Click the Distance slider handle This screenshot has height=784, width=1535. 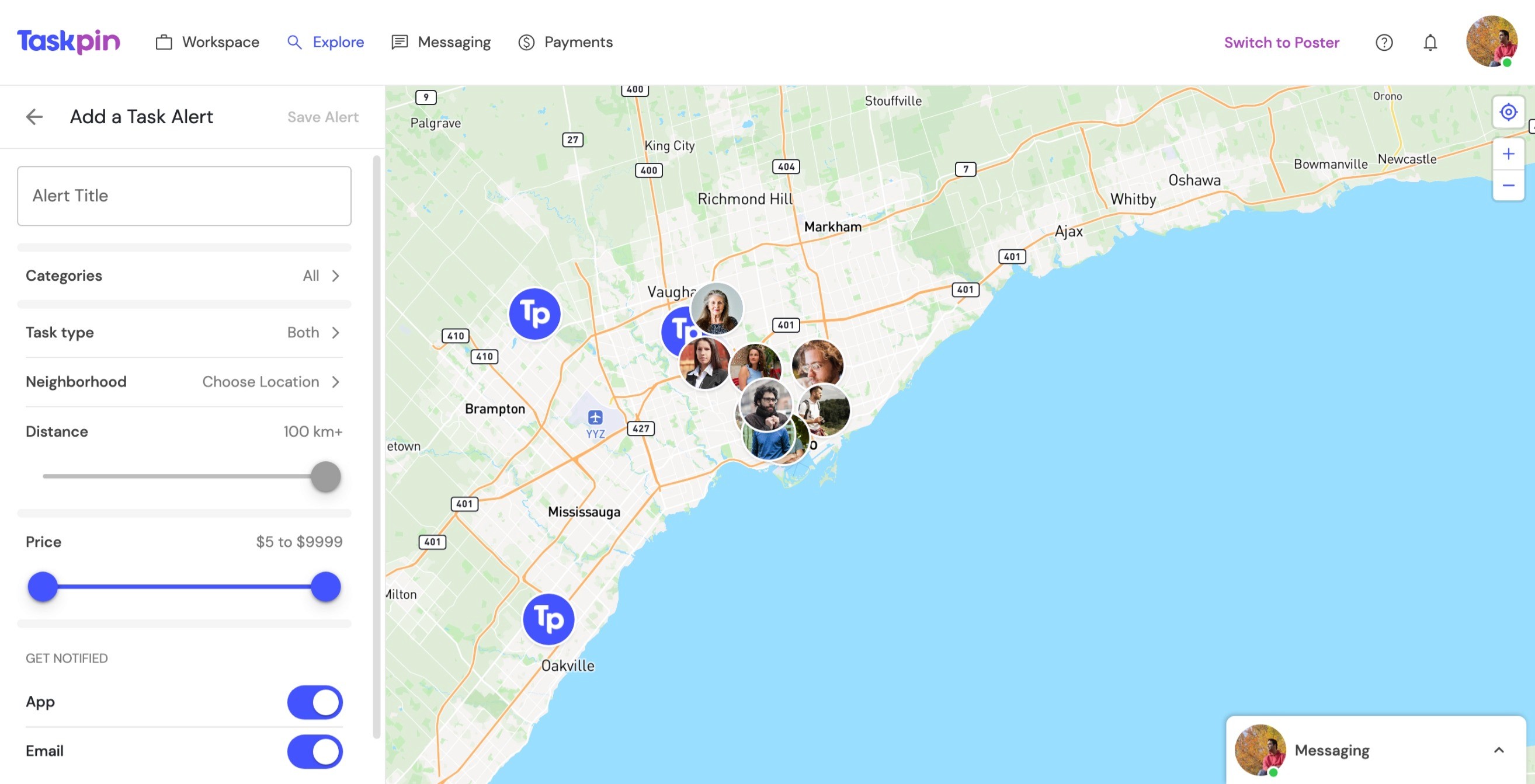click(x=325, y=476)
